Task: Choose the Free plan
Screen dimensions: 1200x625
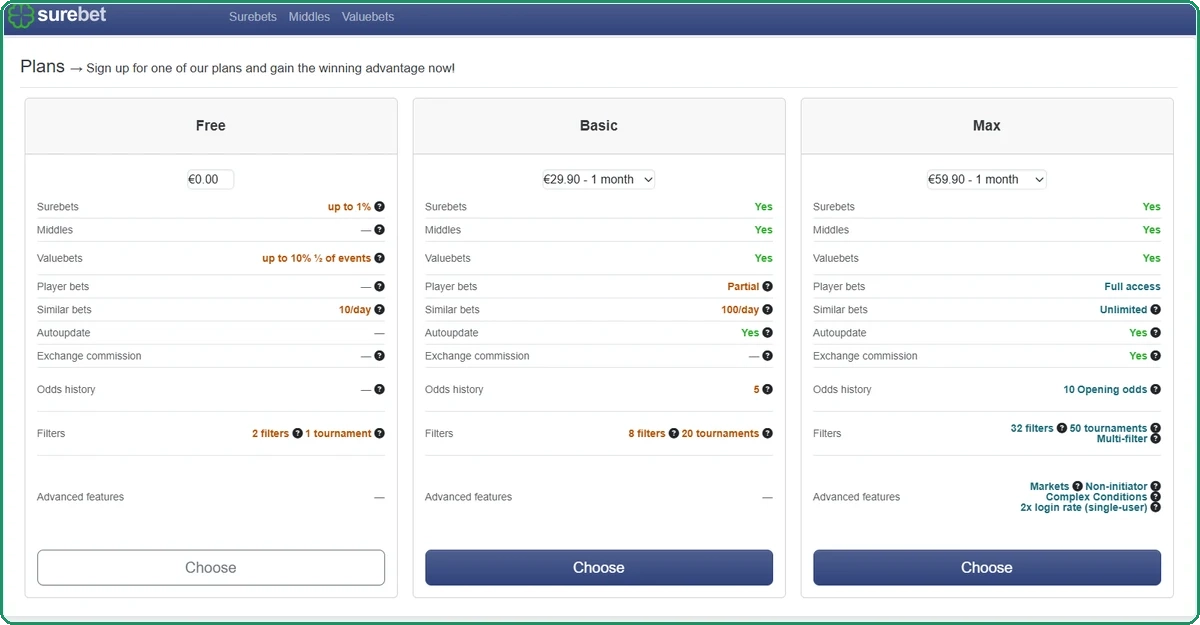Action: 211,567
